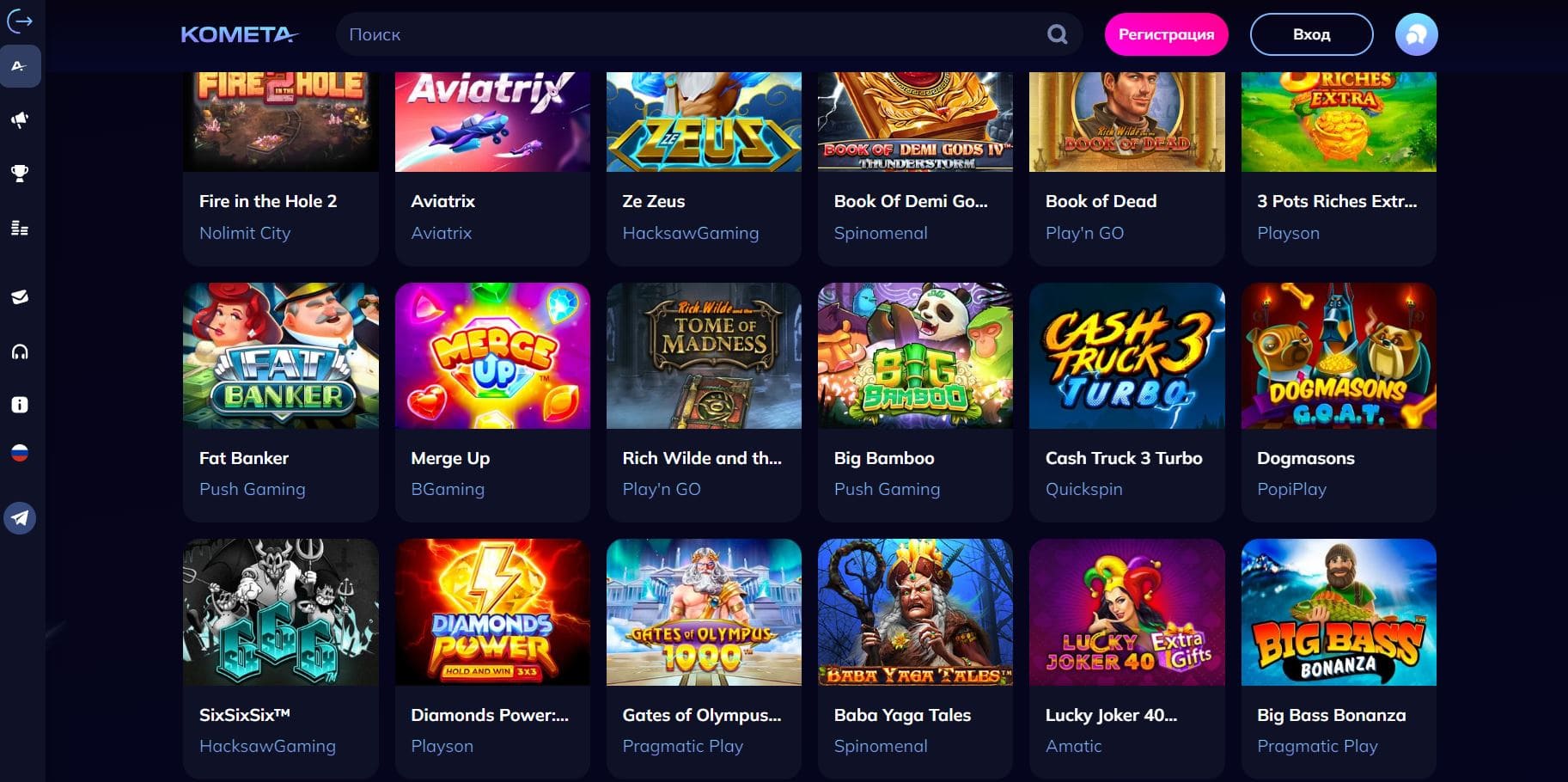Open tournaments via the trophy icon
Screen dimensions: 1568x782
[x=20, y=174]
